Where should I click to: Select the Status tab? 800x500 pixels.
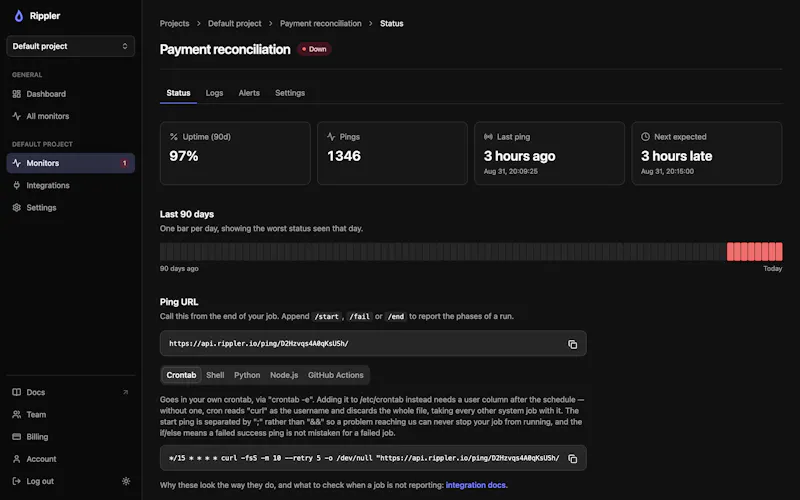[x=178, y=93]
